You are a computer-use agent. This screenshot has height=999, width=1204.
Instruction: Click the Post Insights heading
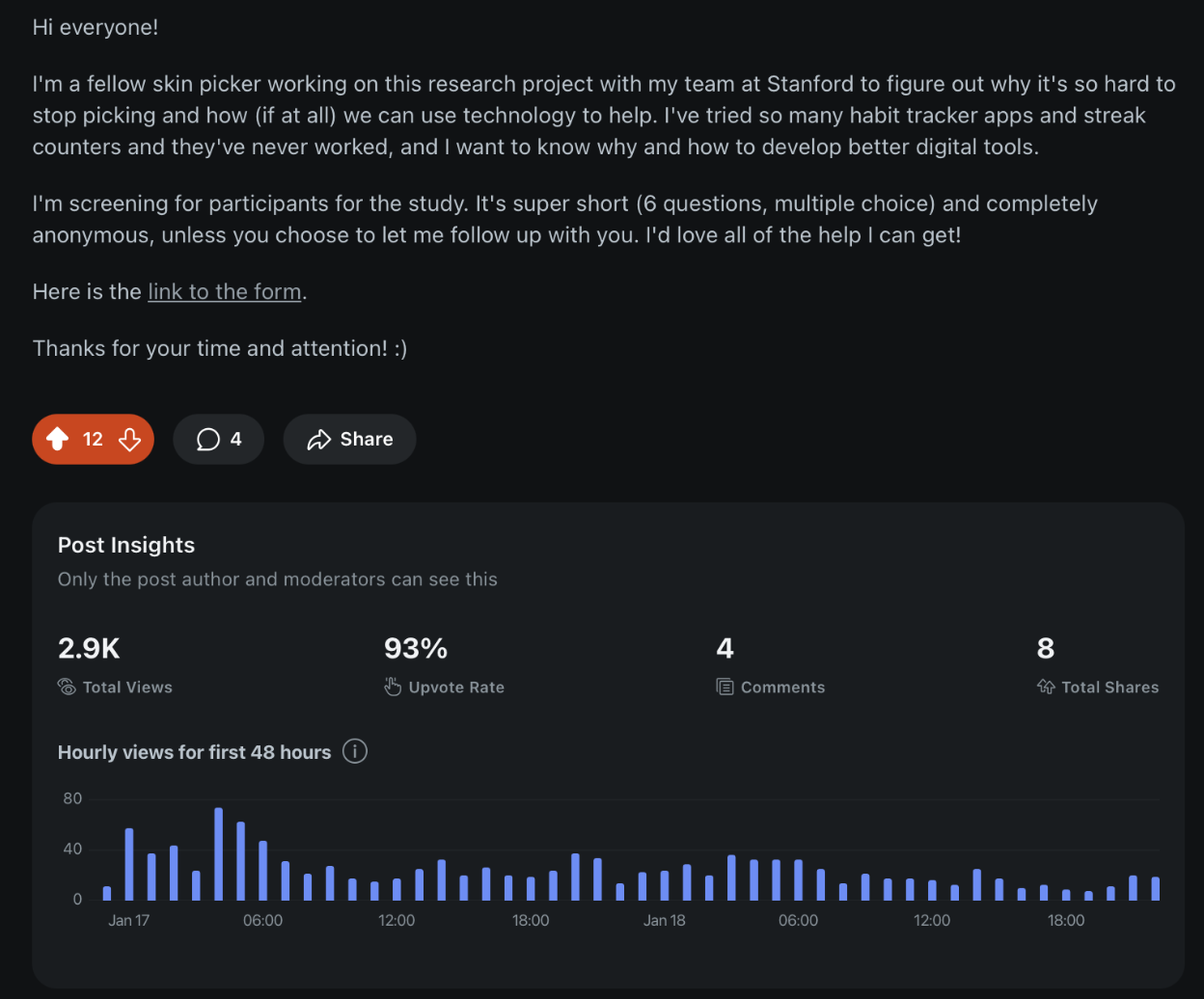point(126,545)
